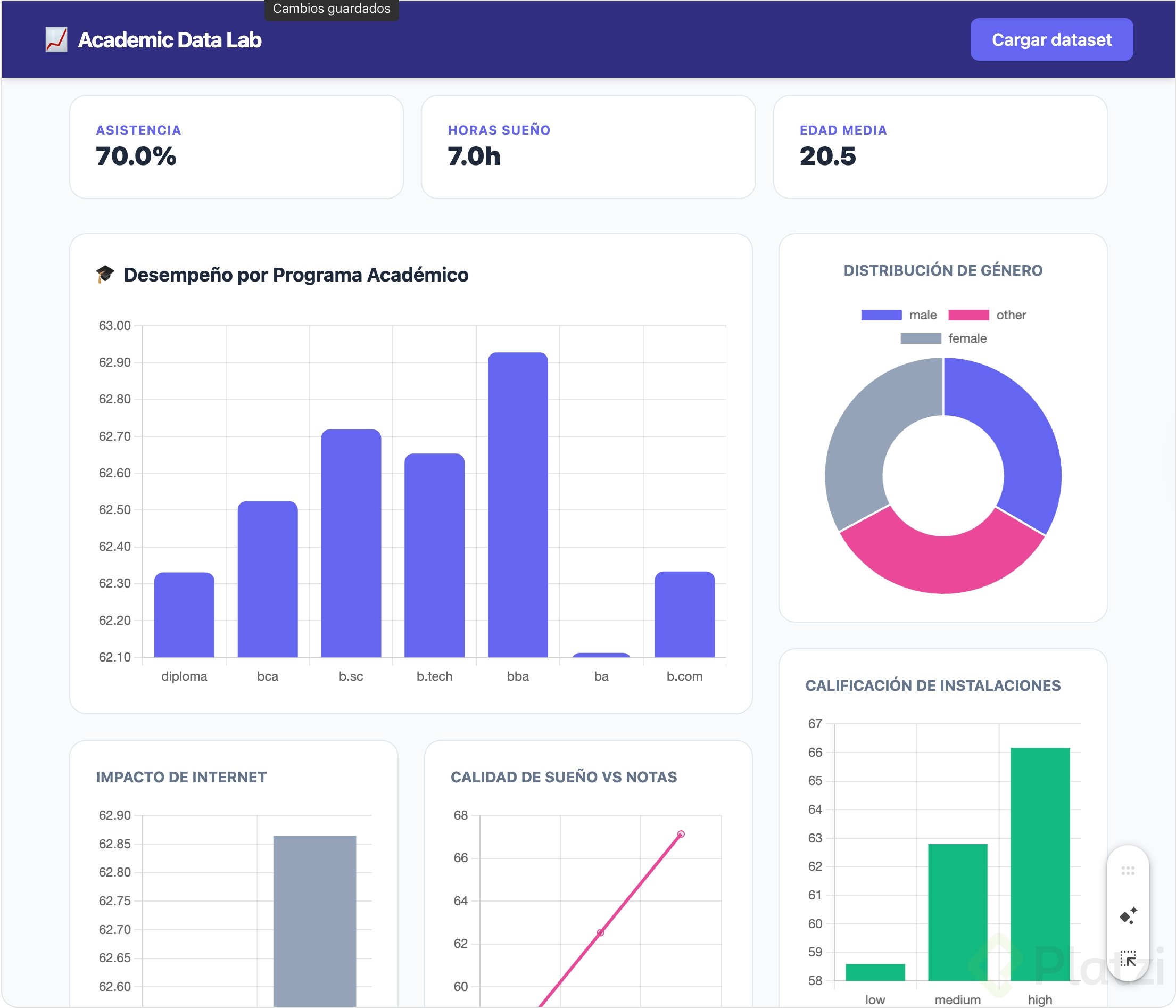Click the Academic Data Lab title
This screenshot has height=1008, width=1176.
coord(170,40)
